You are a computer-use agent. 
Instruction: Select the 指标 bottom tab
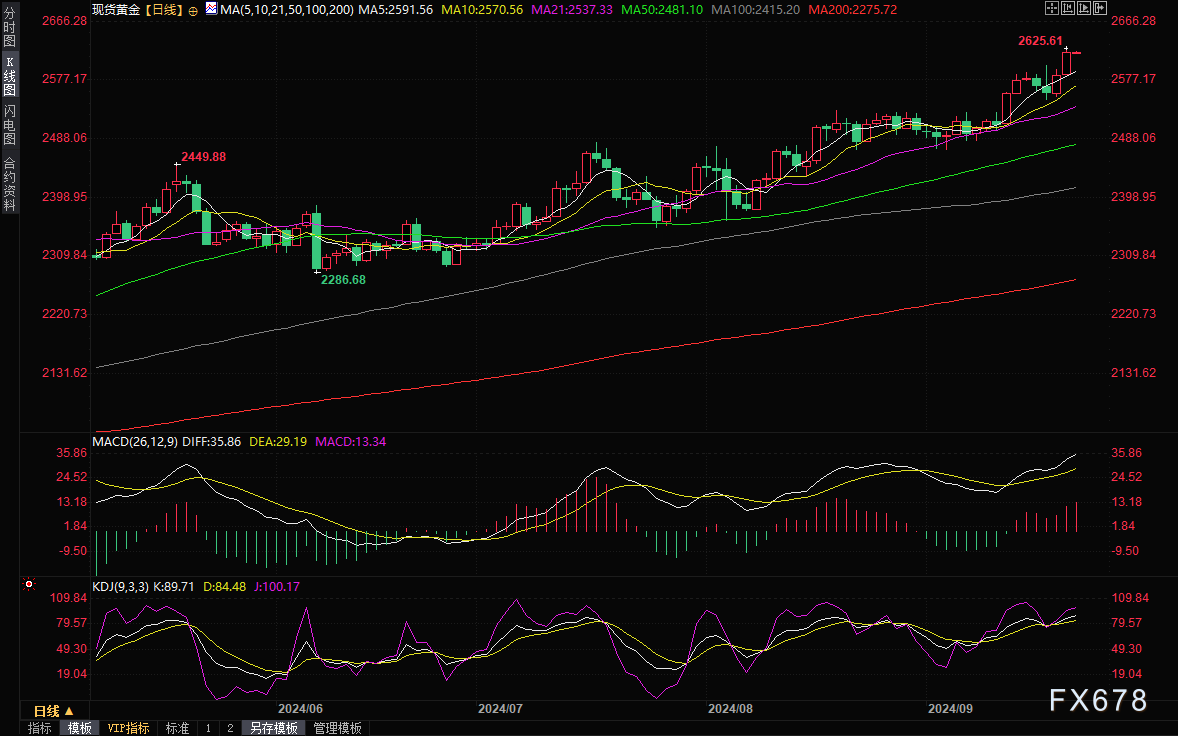39,728
